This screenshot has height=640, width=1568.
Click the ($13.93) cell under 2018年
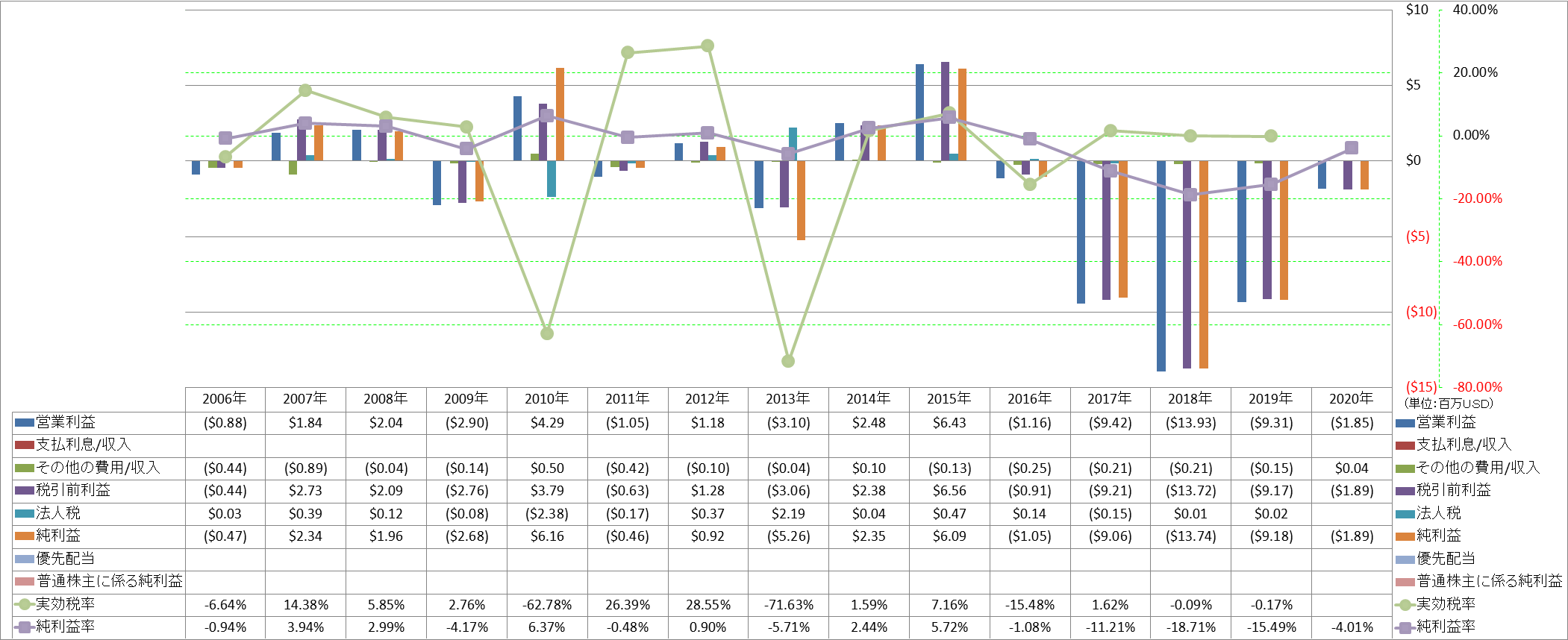[1191, 423]
